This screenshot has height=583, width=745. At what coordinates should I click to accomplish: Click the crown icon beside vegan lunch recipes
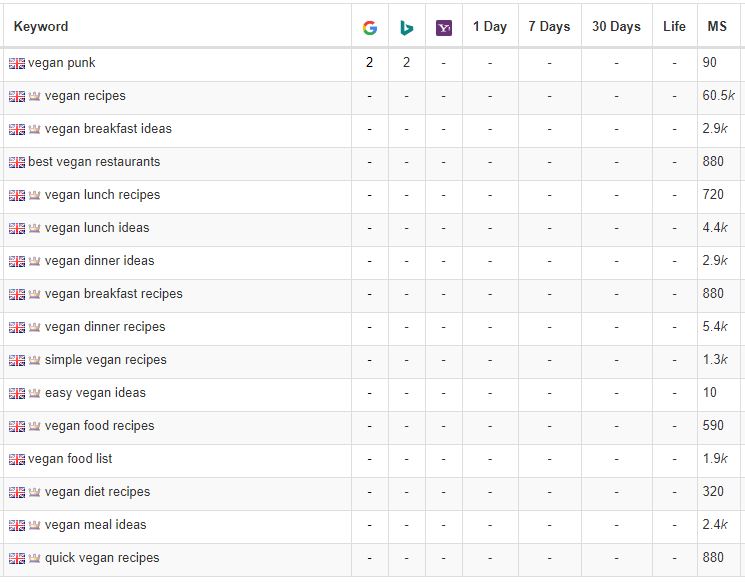tap(34, 195)
